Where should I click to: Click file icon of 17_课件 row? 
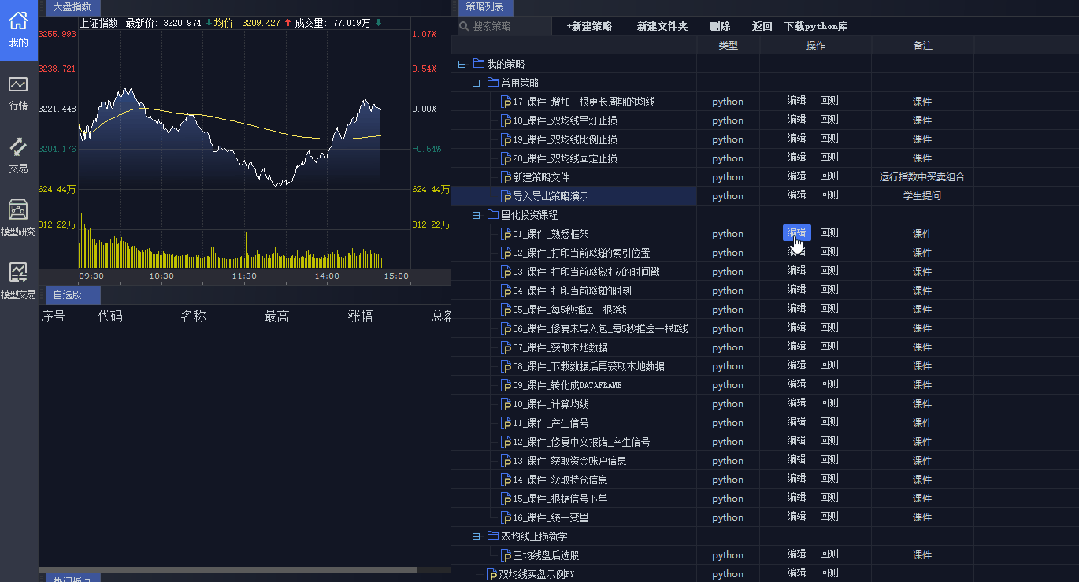[506, 102]
